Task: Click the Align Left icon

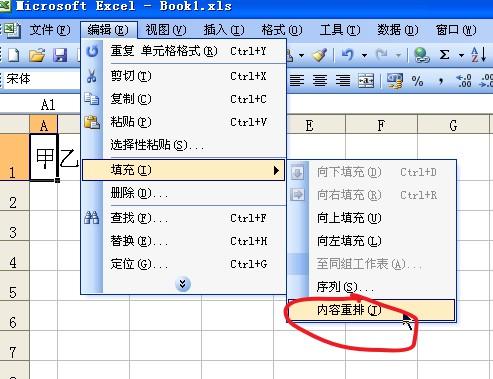Action: 297,80
